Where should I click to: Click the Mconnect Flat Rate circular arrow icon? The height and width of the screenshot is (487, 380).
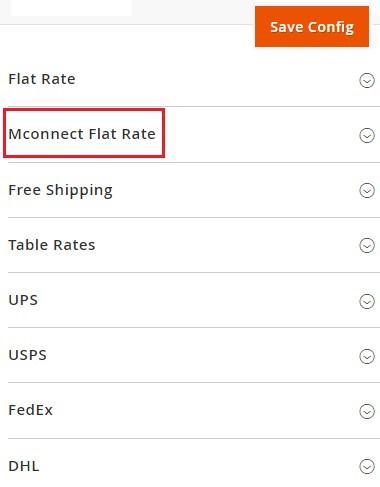367,135
